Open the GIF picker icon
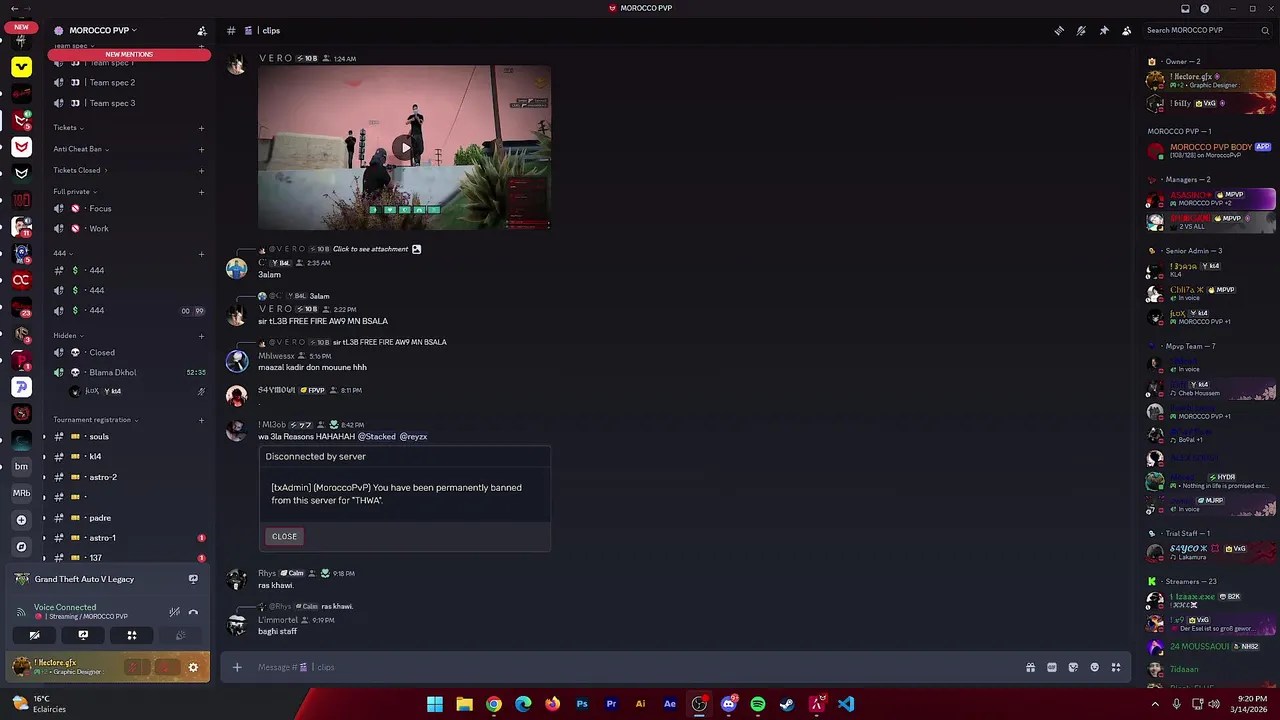The image size is (1280, 720). click(x=1052, y=667)
